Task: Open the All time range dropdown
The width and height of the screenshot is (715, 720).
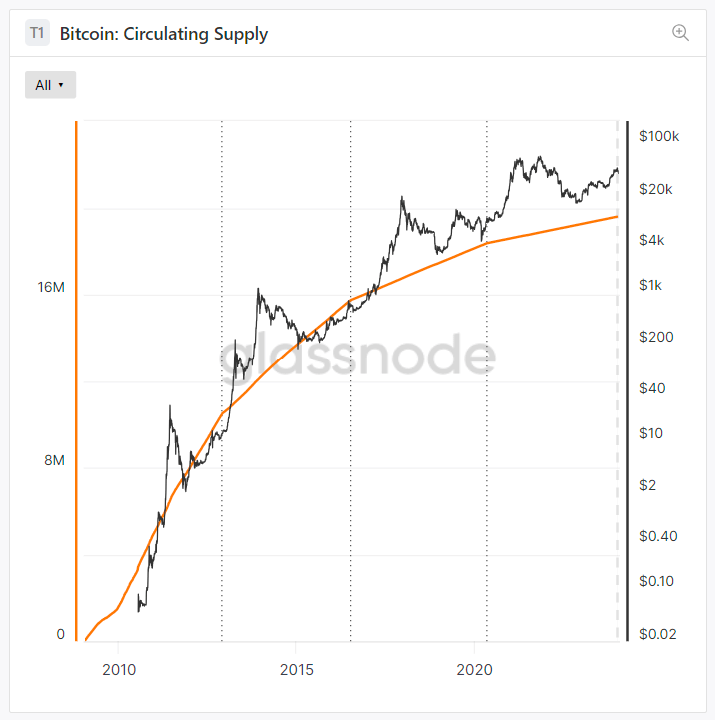Action: [50, 85]
